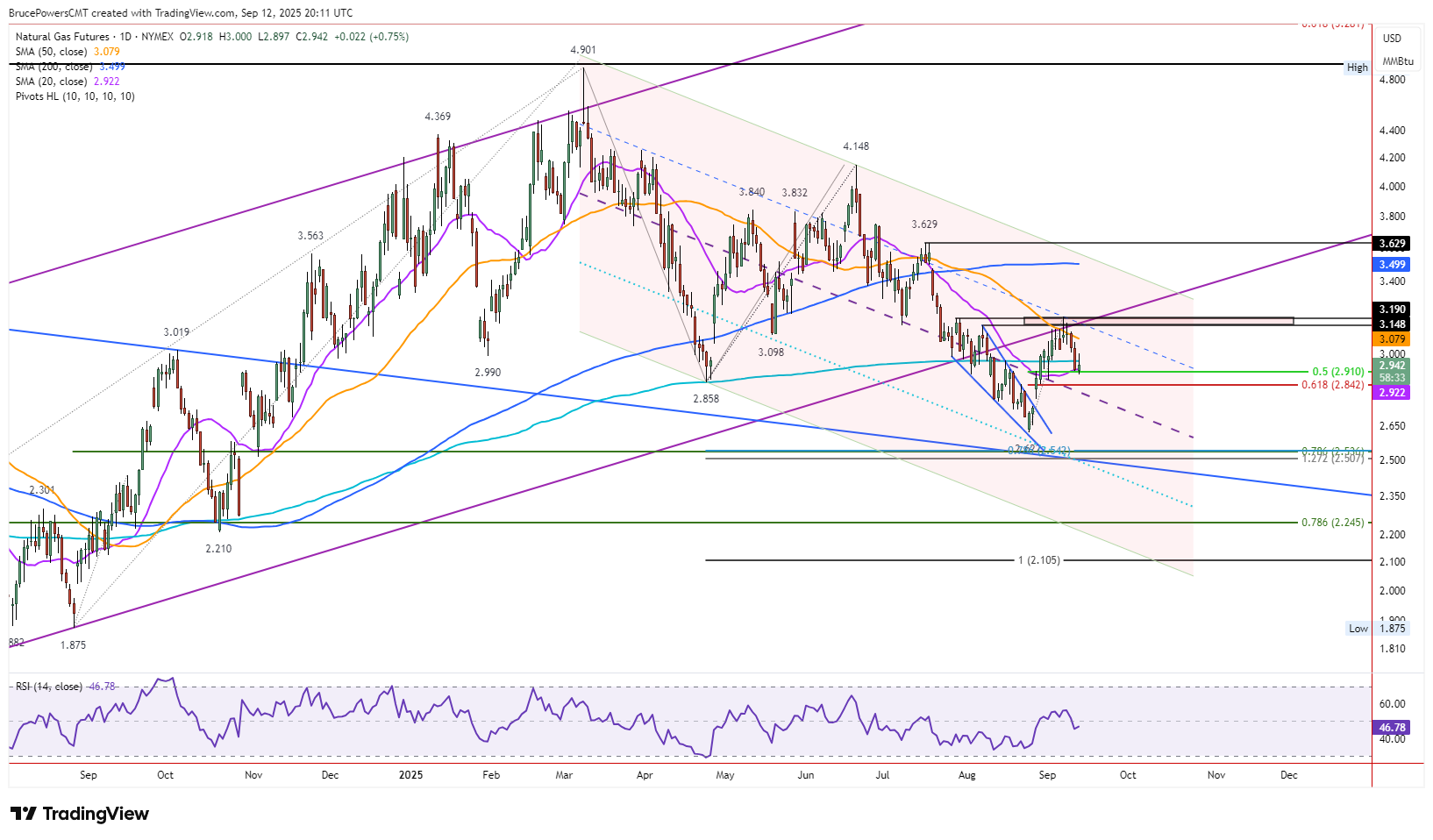Click the 46.78 RSI value tag
The width and height of the screenshot is (1433, 840).
tap(1392, 728)
